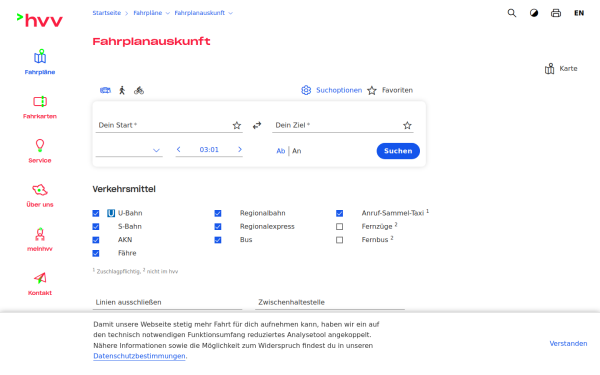Toggle the Bus checkbox

pos(218,240)
